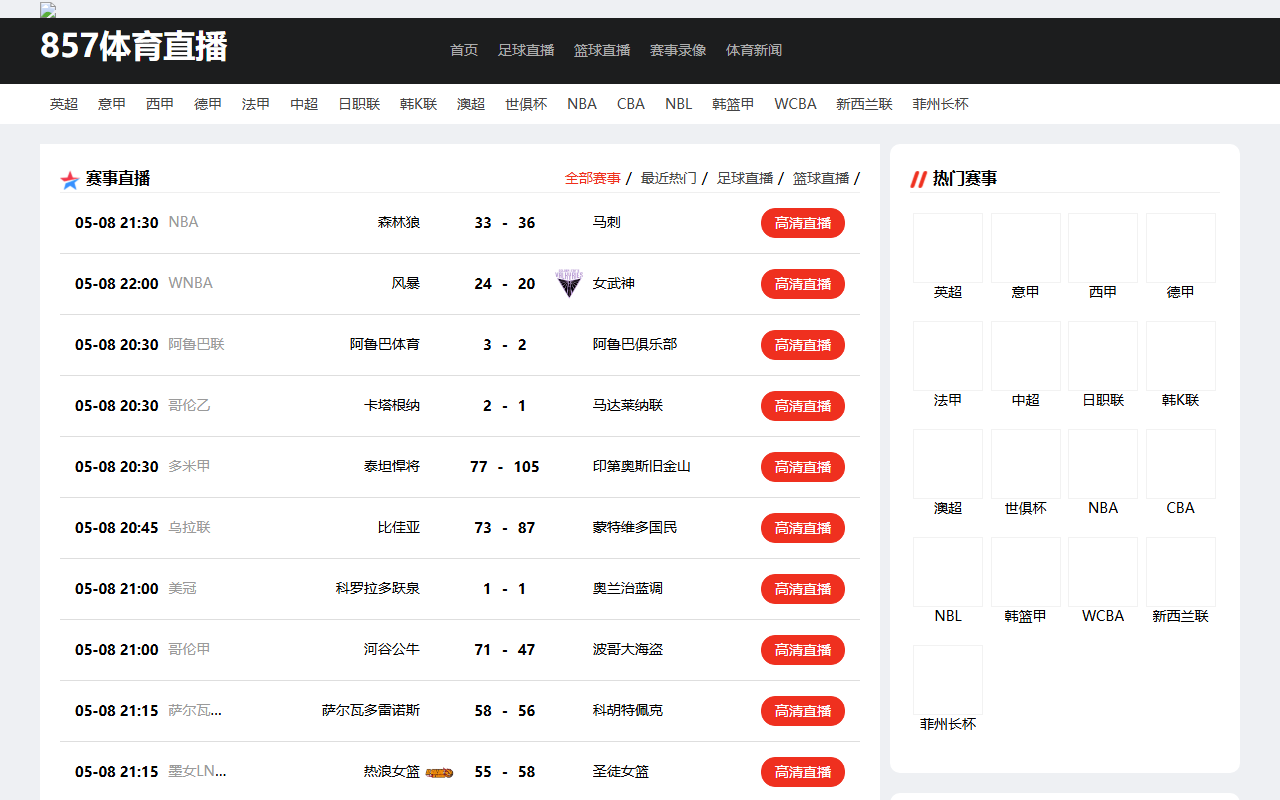The image size is (1280, 800).
Task: Open 日职联 in the league bar
Action: point(359,104)
